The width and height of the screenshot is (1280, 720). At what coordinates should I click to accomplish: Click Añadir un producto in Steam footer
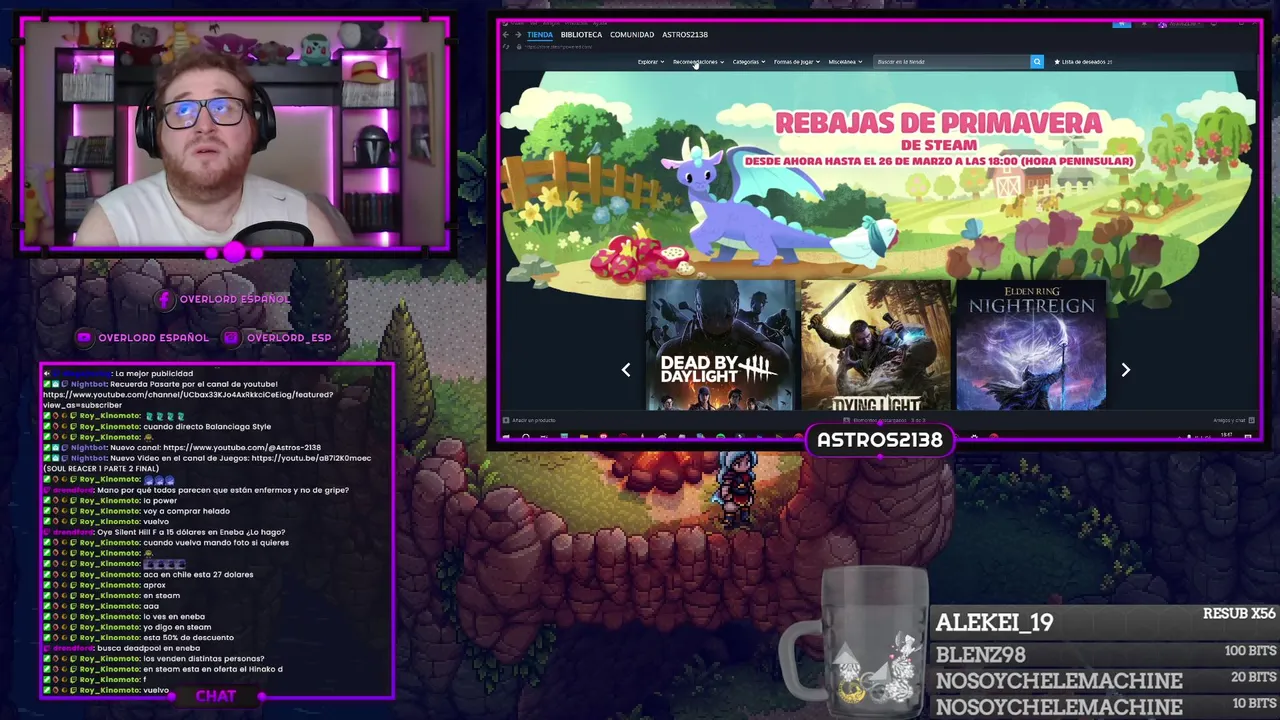click(x=531, y=420)
